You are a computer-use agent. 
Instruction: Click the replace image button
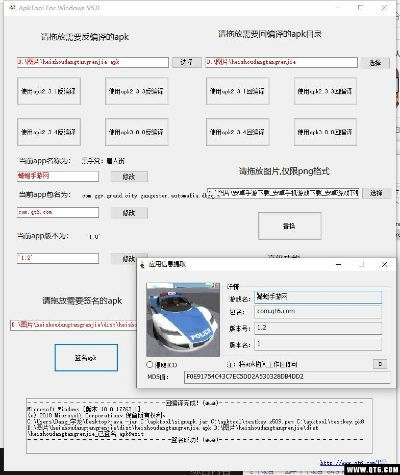pos(290,226)
